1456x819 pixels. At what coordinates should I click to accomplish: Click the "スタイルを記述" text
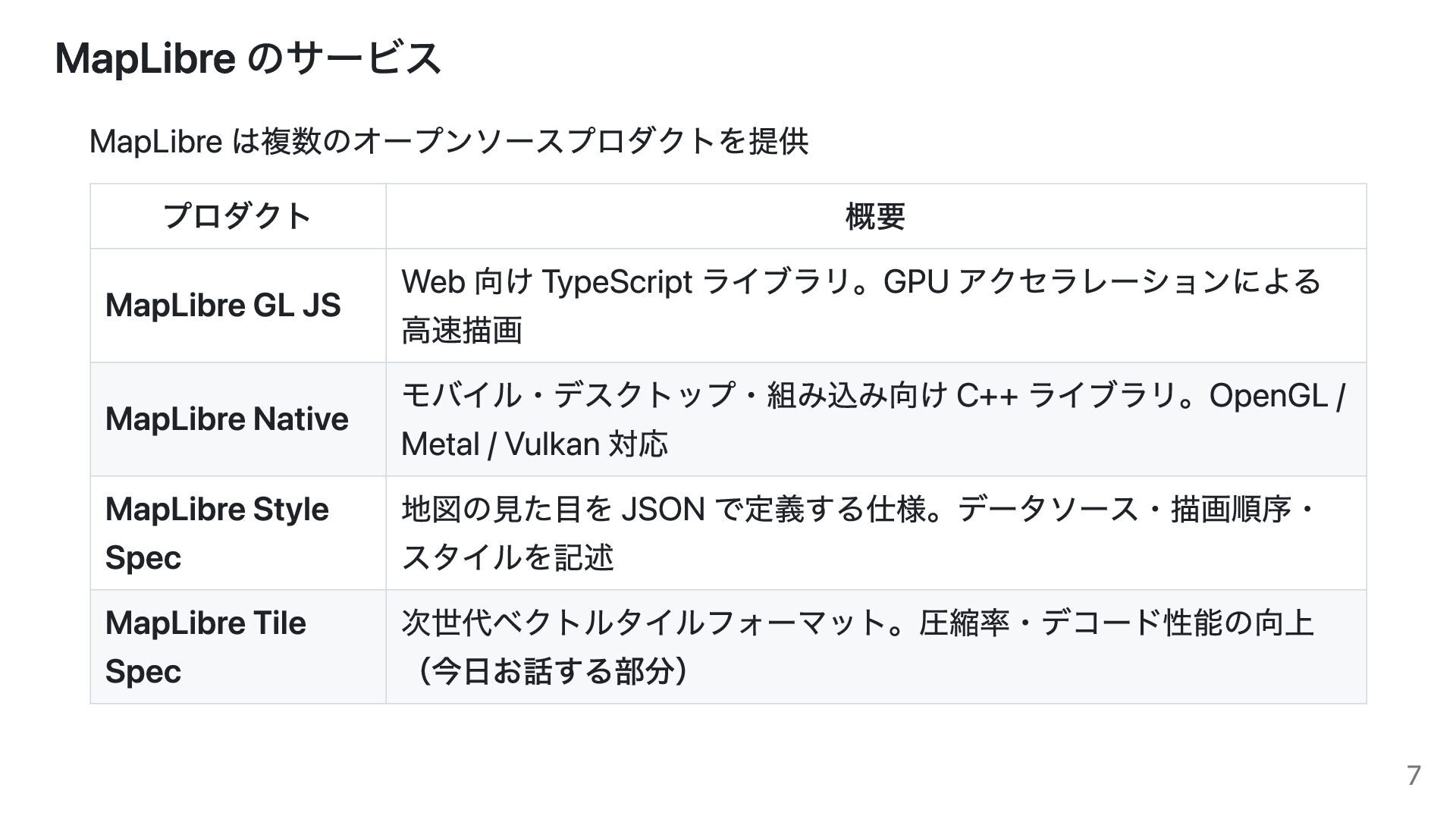[507, 558]
